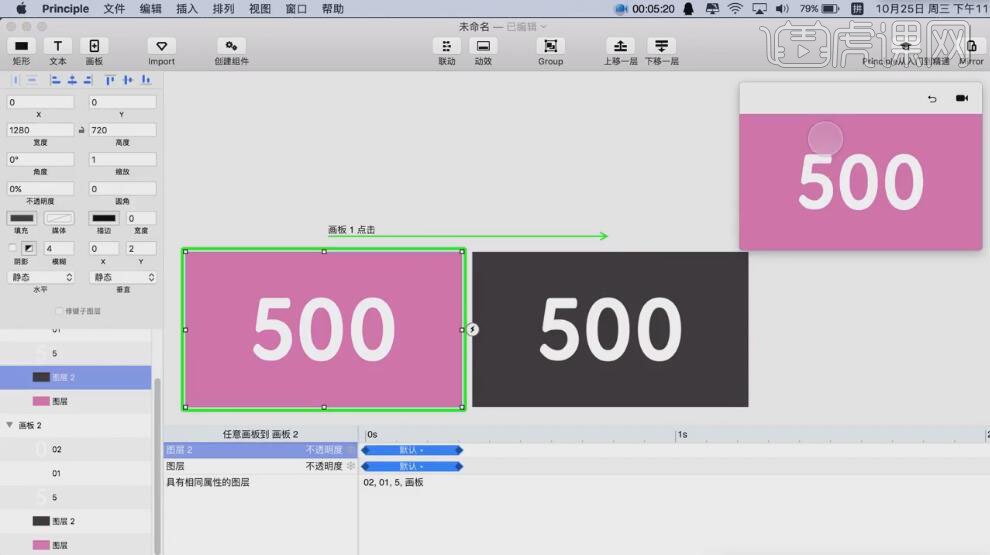
Task: Toggle the width-height aspect ratio lock
Action: pos(82,130)
